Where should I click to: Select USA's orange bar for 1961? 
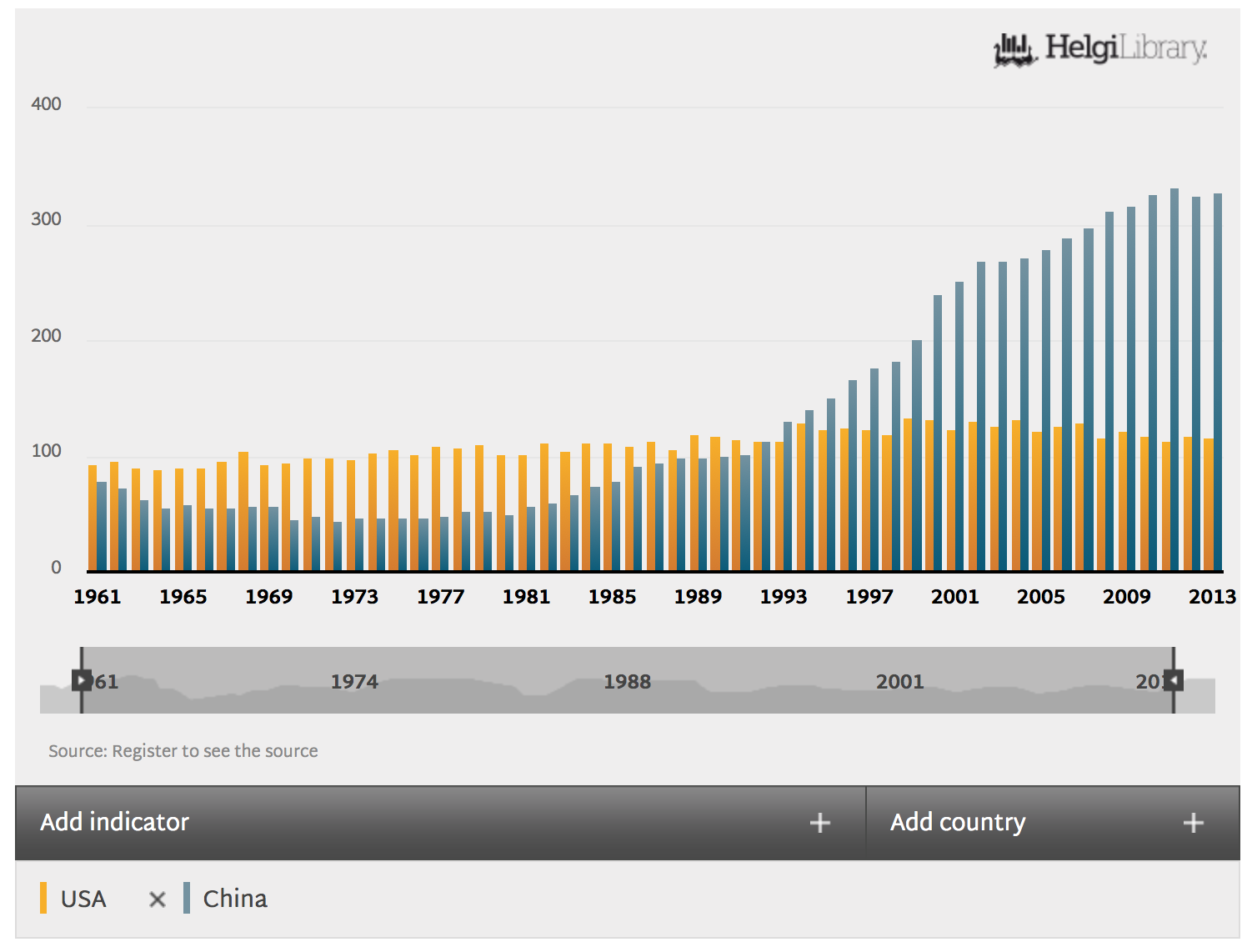point(93,518)
